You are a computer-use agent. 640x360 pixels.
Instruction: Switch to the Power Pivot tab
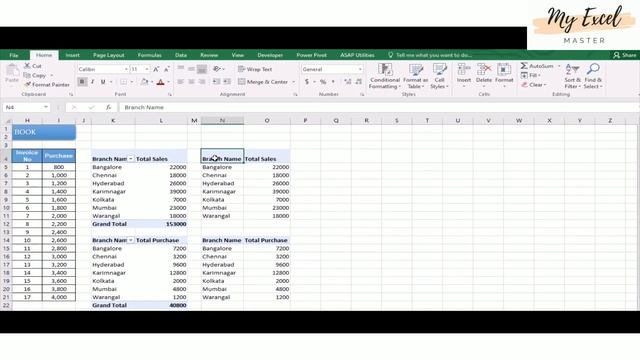pyautogui.click(x=311, y=55)
